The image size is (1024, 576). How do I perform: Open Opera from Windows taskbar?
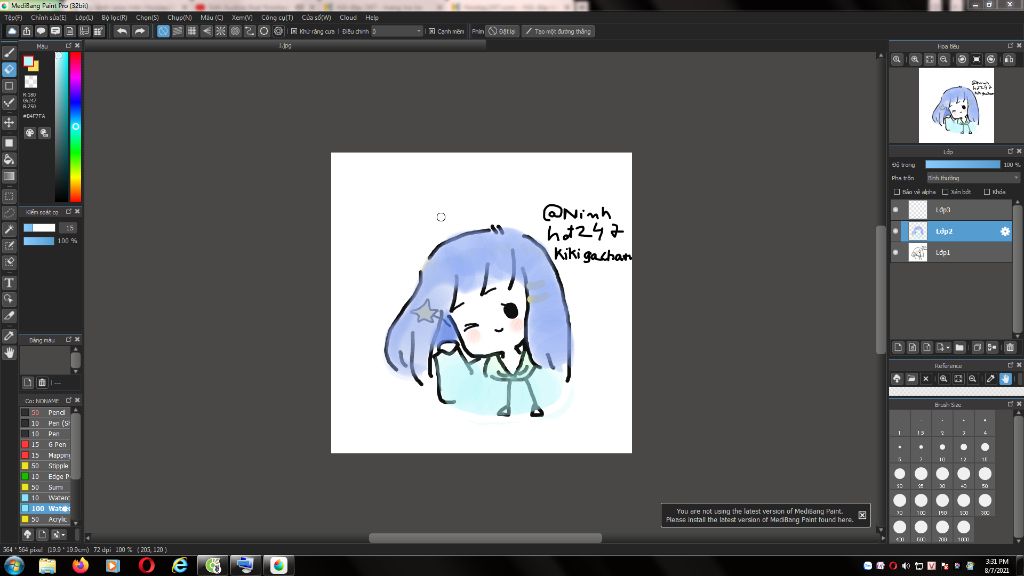point(146,565)
